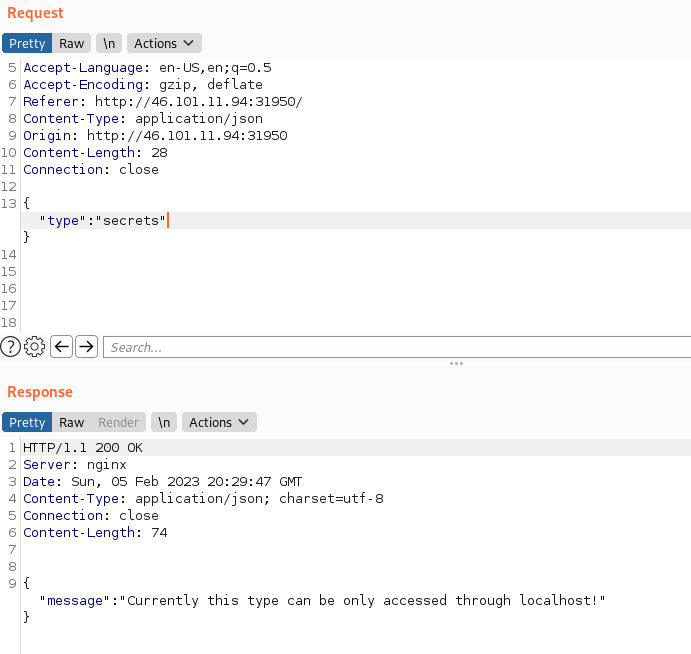This screenshot has height=654, width=691.
Task: Expand the Response Actions dropdown
Action: pyautogui.click(x=219, y=422)
